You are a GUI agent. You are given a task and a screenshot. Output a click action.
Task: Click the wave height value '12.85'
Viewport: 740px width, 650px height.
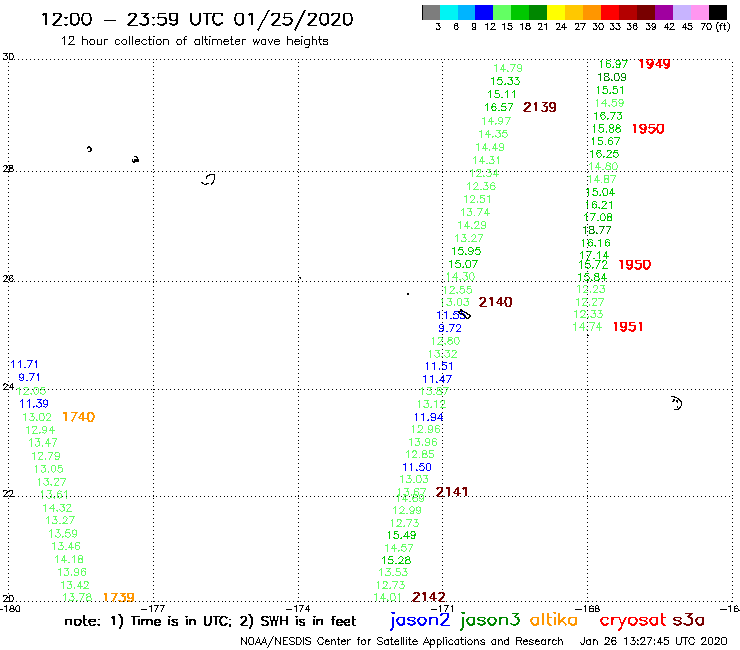click(x=420, y=455)
